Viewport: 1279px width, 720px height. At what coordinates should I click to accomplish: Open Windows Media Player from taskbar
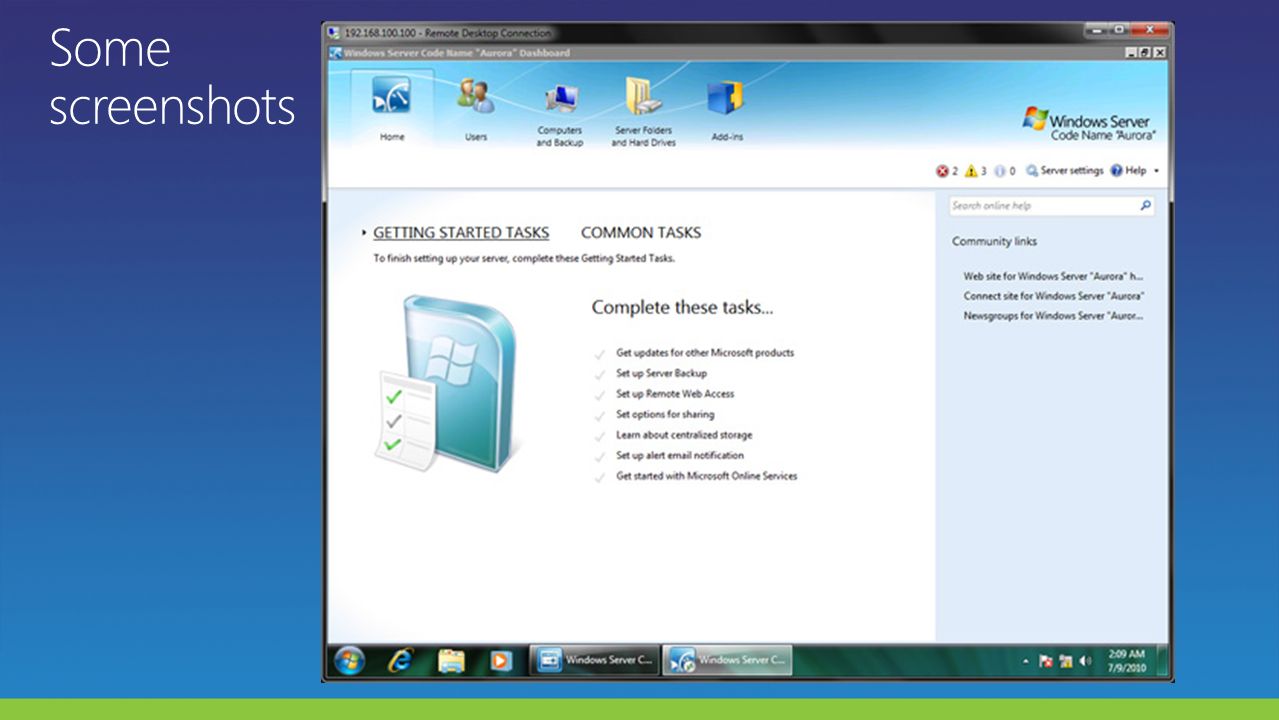point(501,660)
